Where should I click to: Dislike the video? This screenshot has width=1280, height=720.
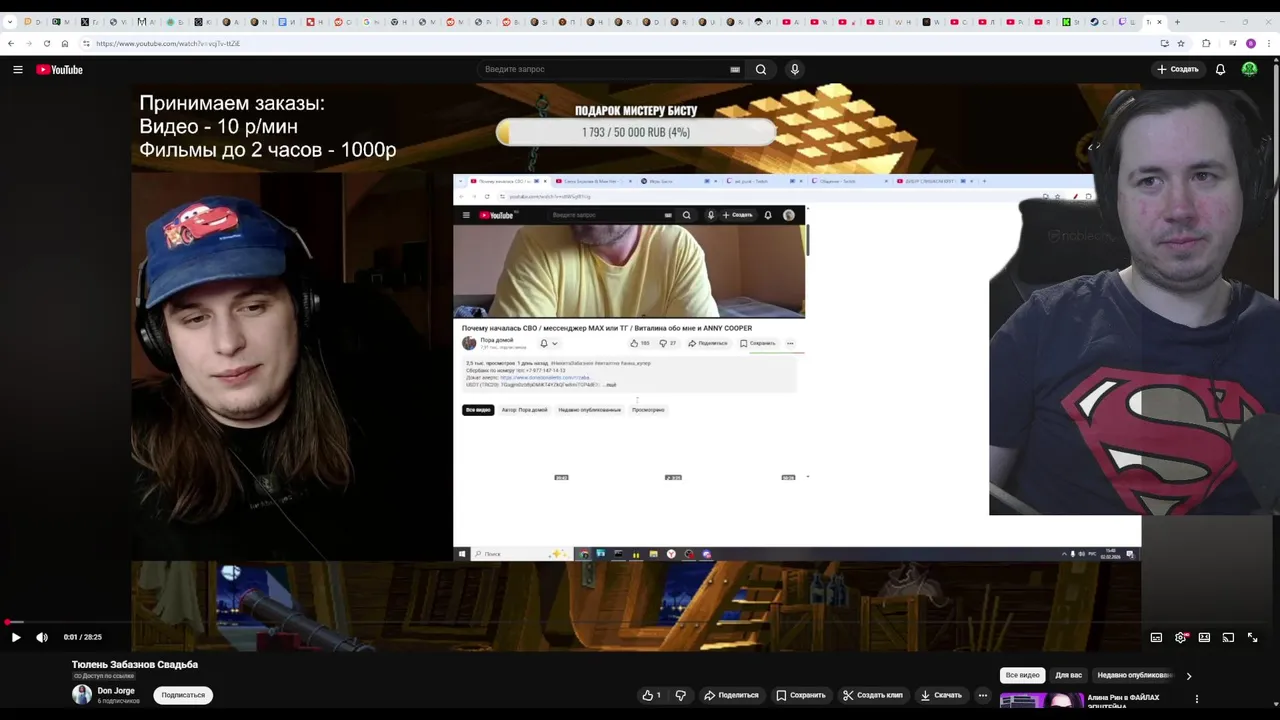(681, 695)
